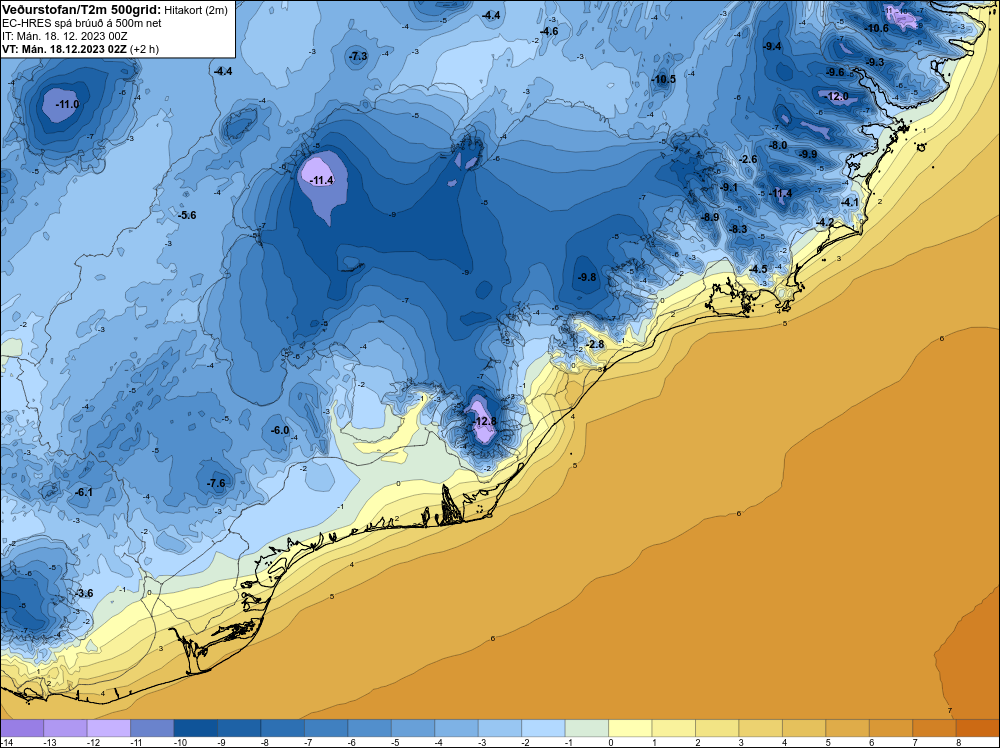Click the -8.0 temperature label
Screen dimensions: 1000x748
pos(778,145)
